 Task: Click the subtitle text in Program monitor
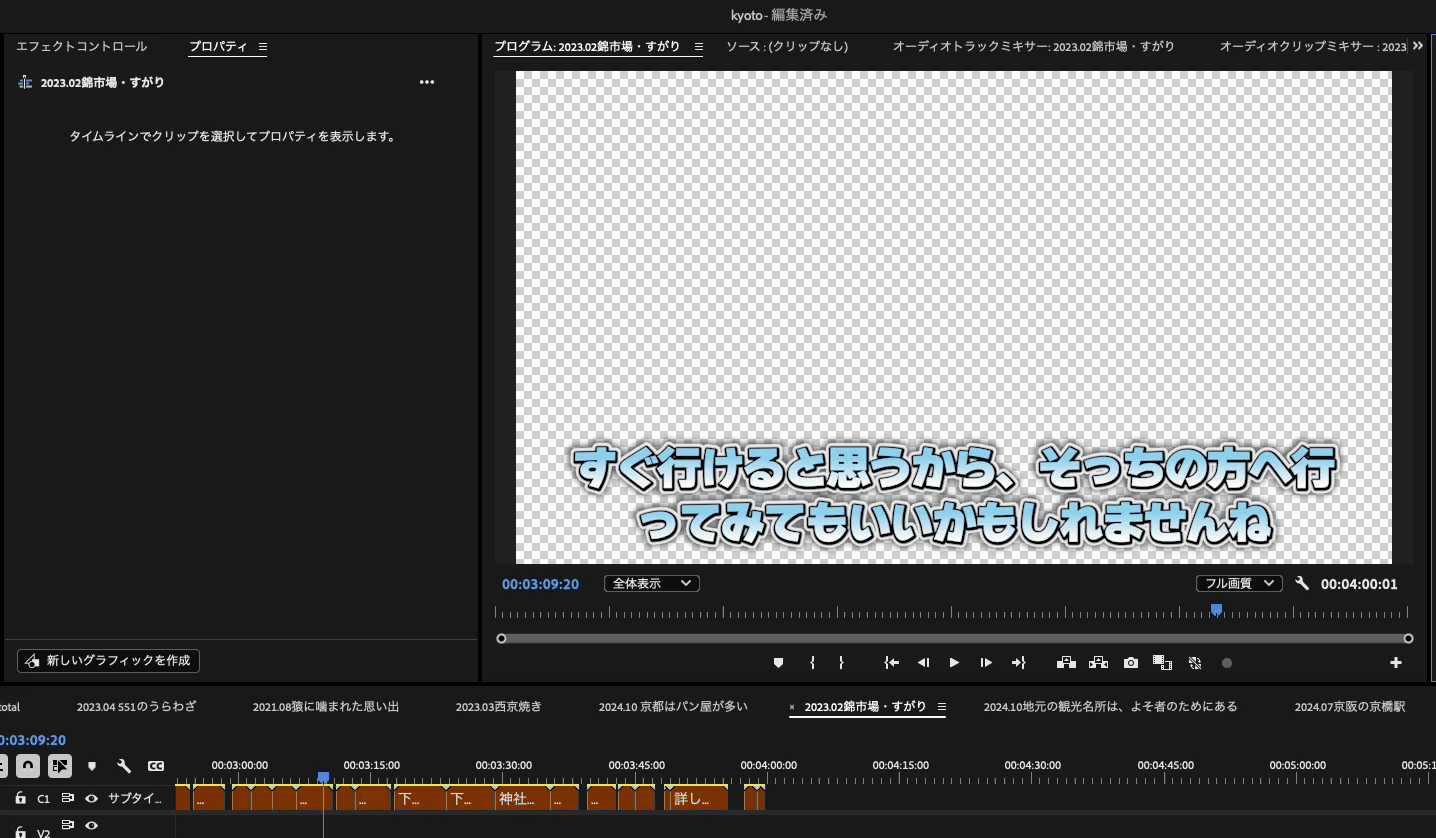[954, 496]
